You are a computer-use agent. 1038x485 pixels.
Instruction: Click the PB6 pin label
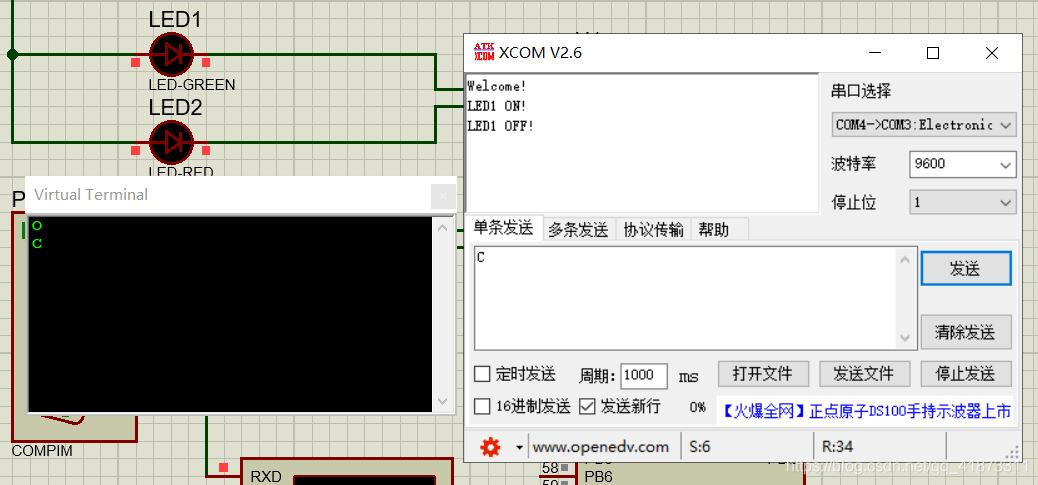598,476
